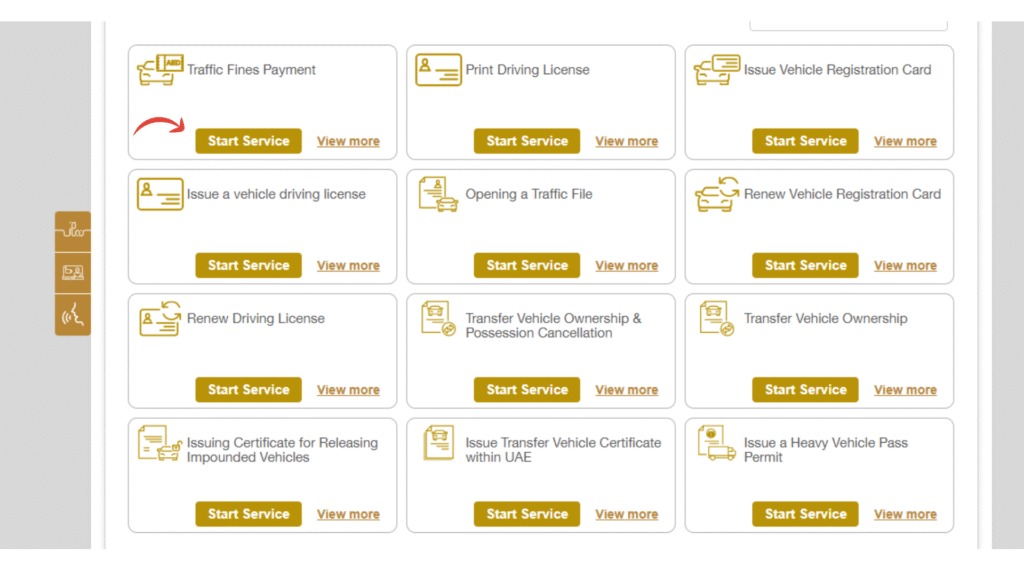Click 'Transfer Vehicle Ownership & Possession Cancellation' title
This screenshot has width=1024, height=576.
[x=553, y=325]
